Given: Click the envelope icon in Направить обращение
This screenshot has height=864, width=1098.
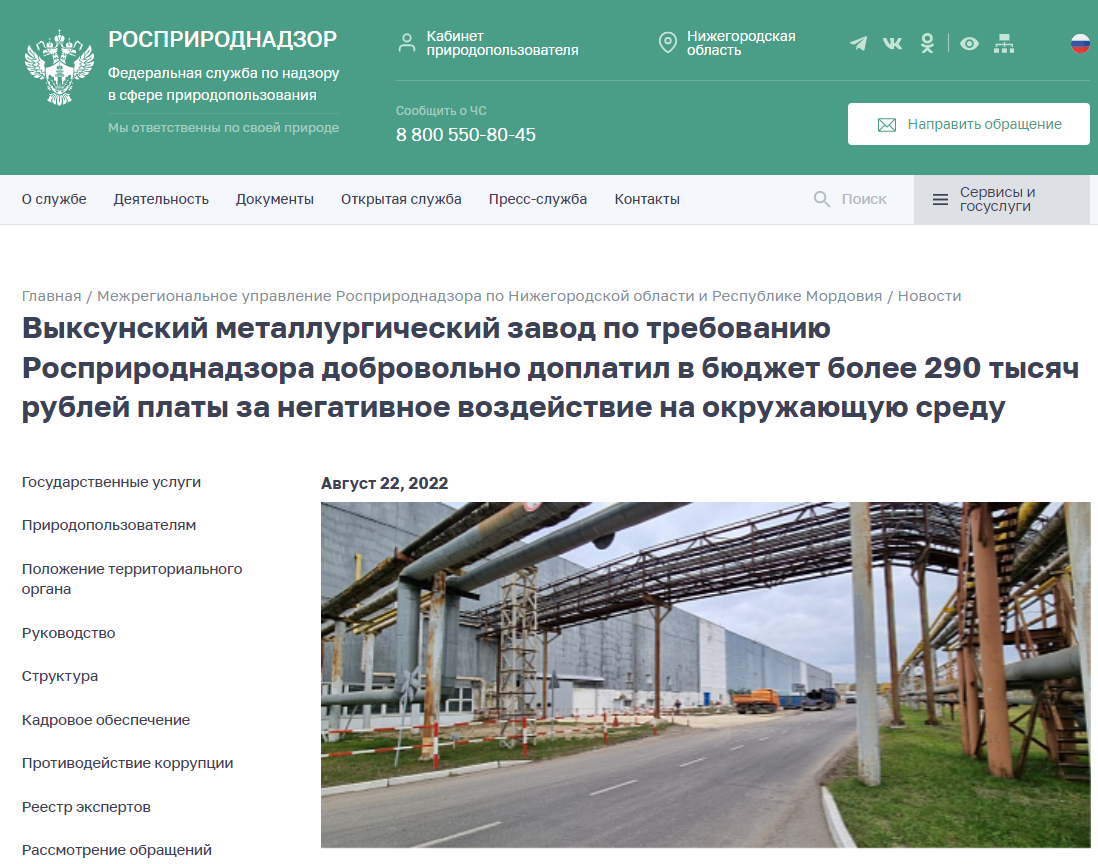Looking at the screenshot, I should tap(887, 125).
